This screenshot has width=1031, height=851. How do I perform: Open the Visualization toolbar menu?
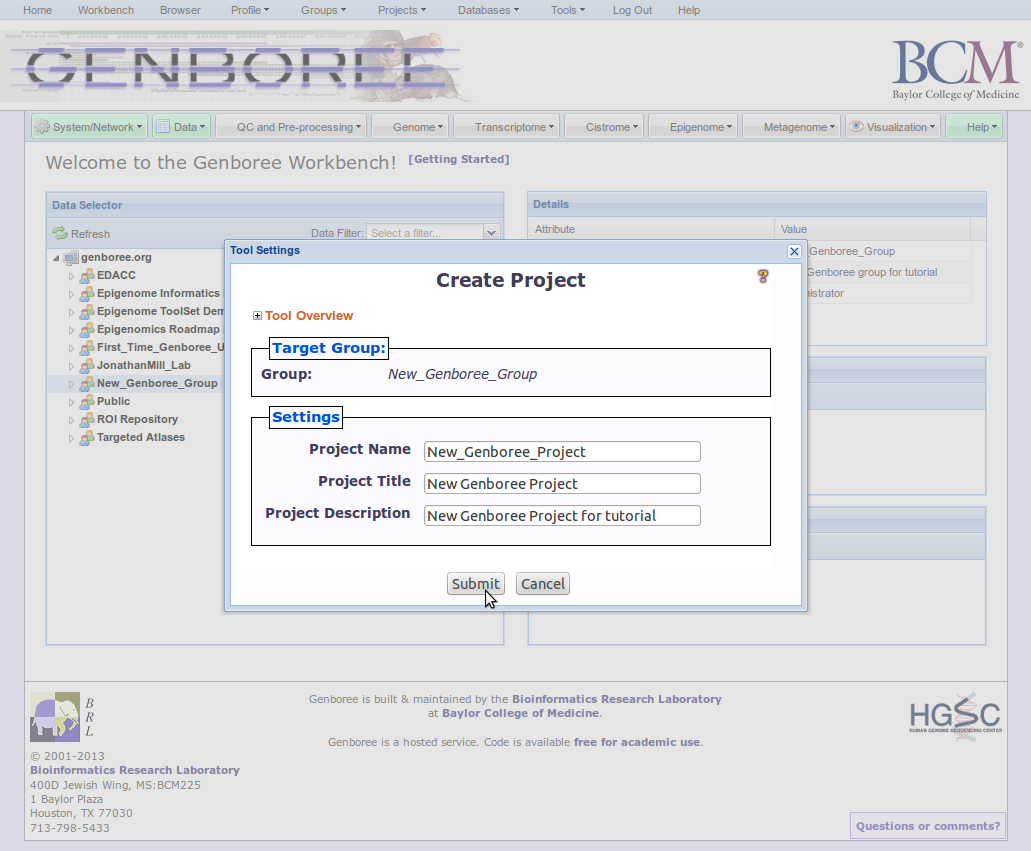(892, 127)
